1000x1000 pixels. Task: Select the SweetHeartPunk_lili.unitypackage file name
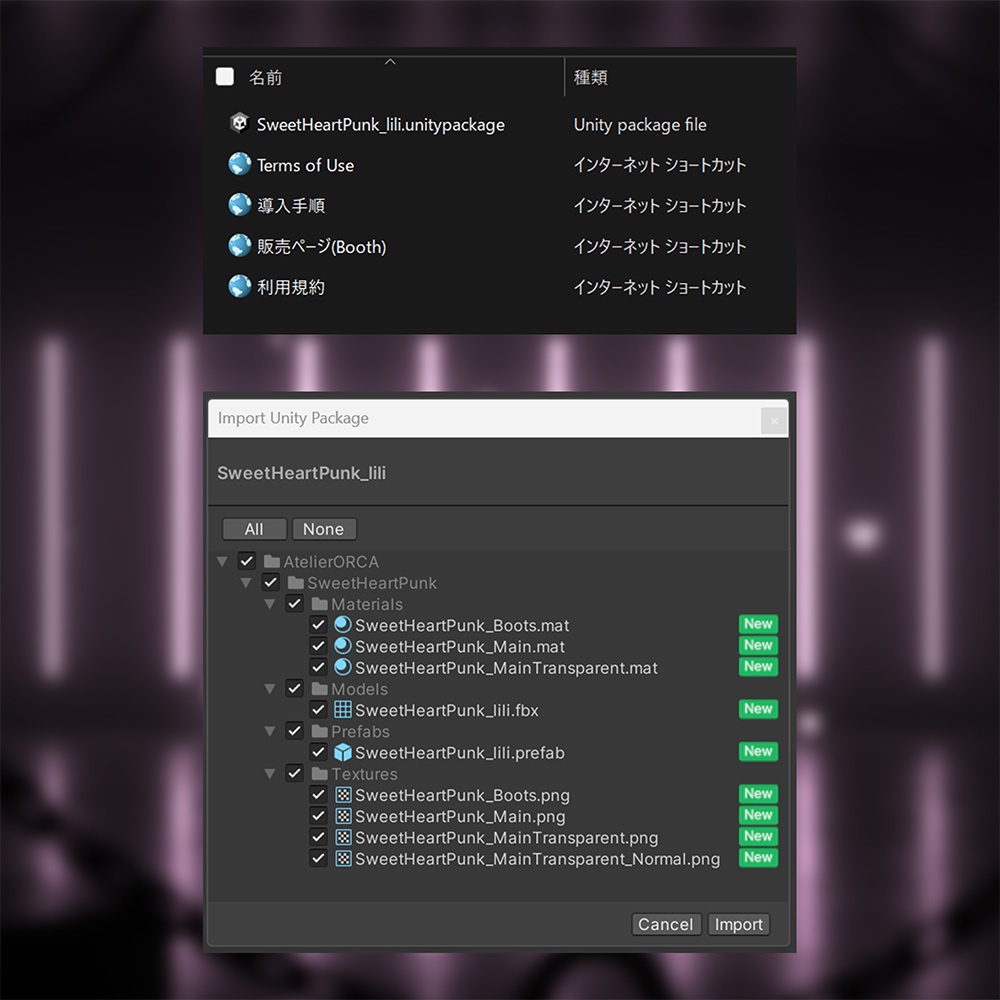(381, 124)
